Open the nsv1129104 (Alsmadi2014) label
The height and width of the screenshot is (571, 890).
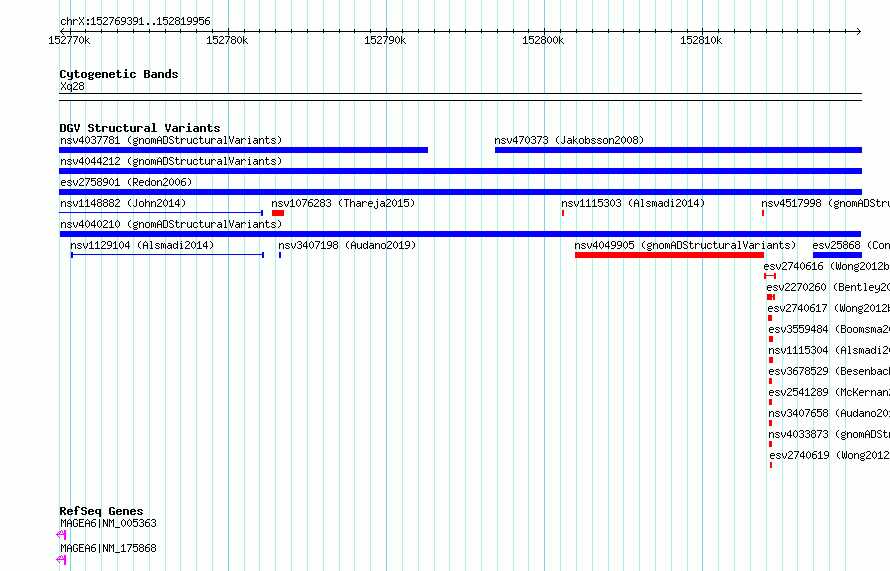(x=142, y=245)
